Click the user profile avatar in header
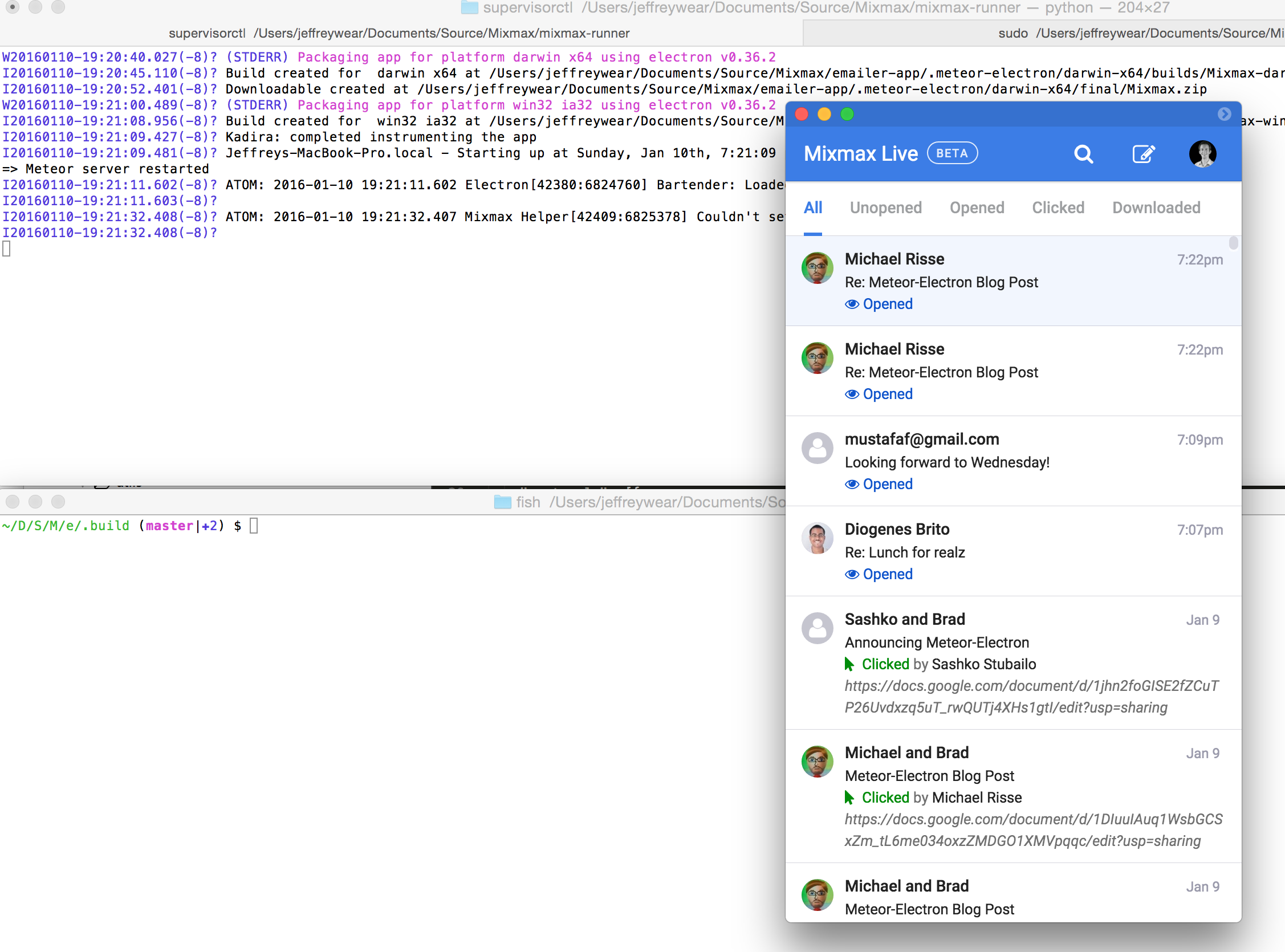The height and width of the screenshot is (952, 1285). (1202, 154)
